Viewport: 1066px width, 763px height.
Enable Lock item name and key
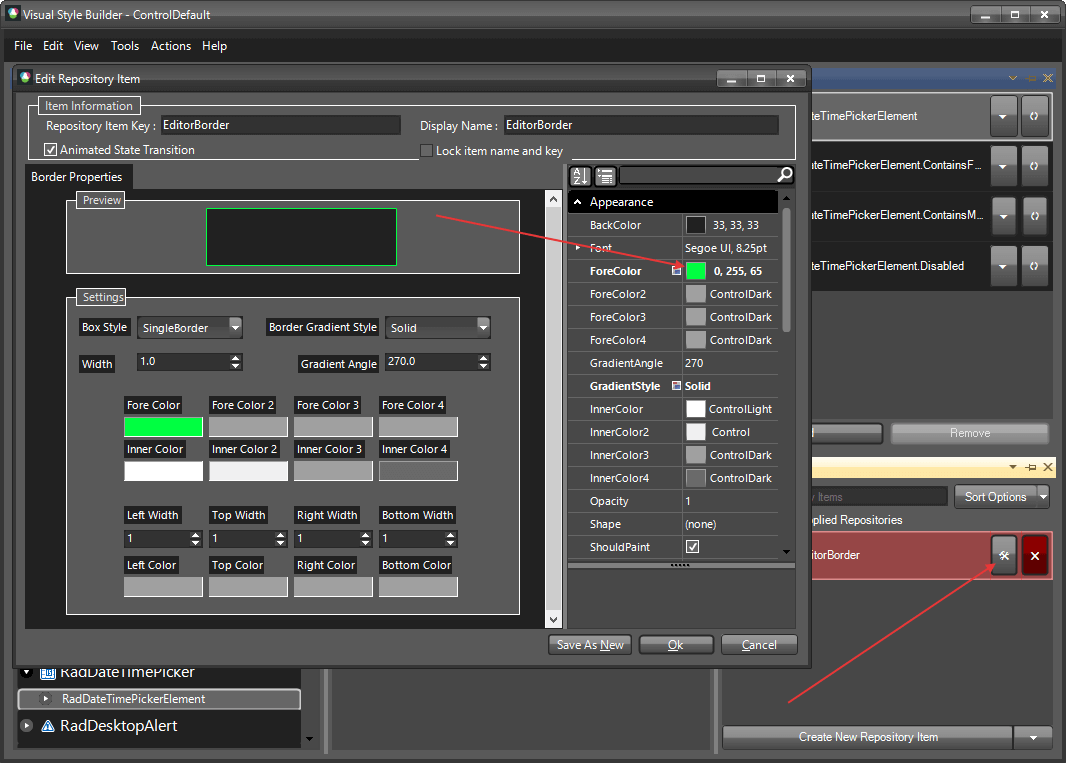click(427, 149)
